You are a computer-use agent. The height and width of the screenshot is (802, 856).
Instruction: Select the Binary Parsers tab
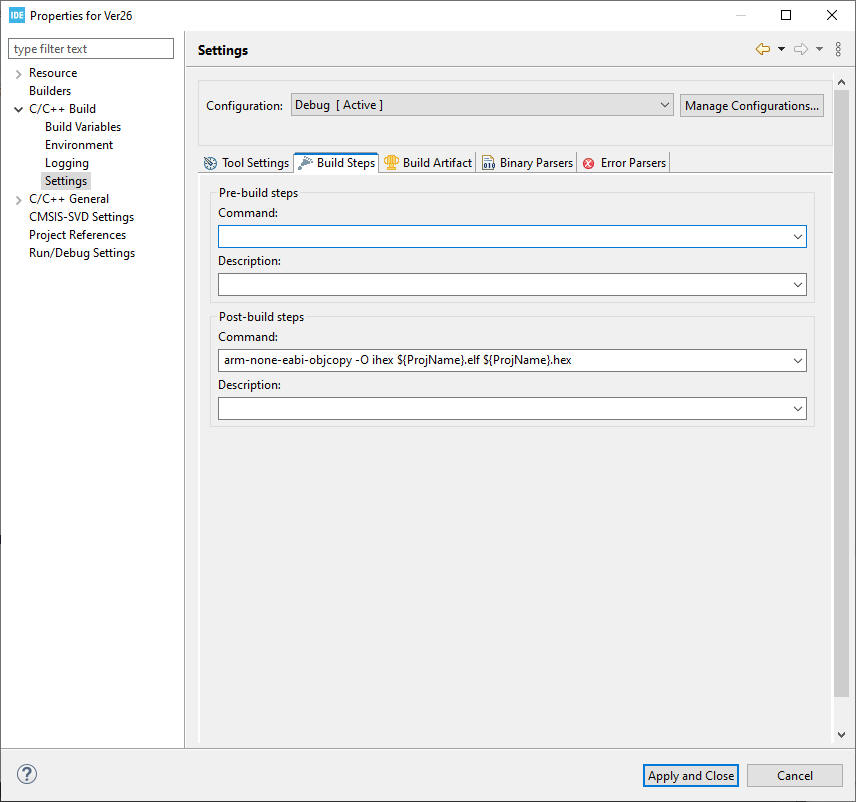[x=528, y=163]
